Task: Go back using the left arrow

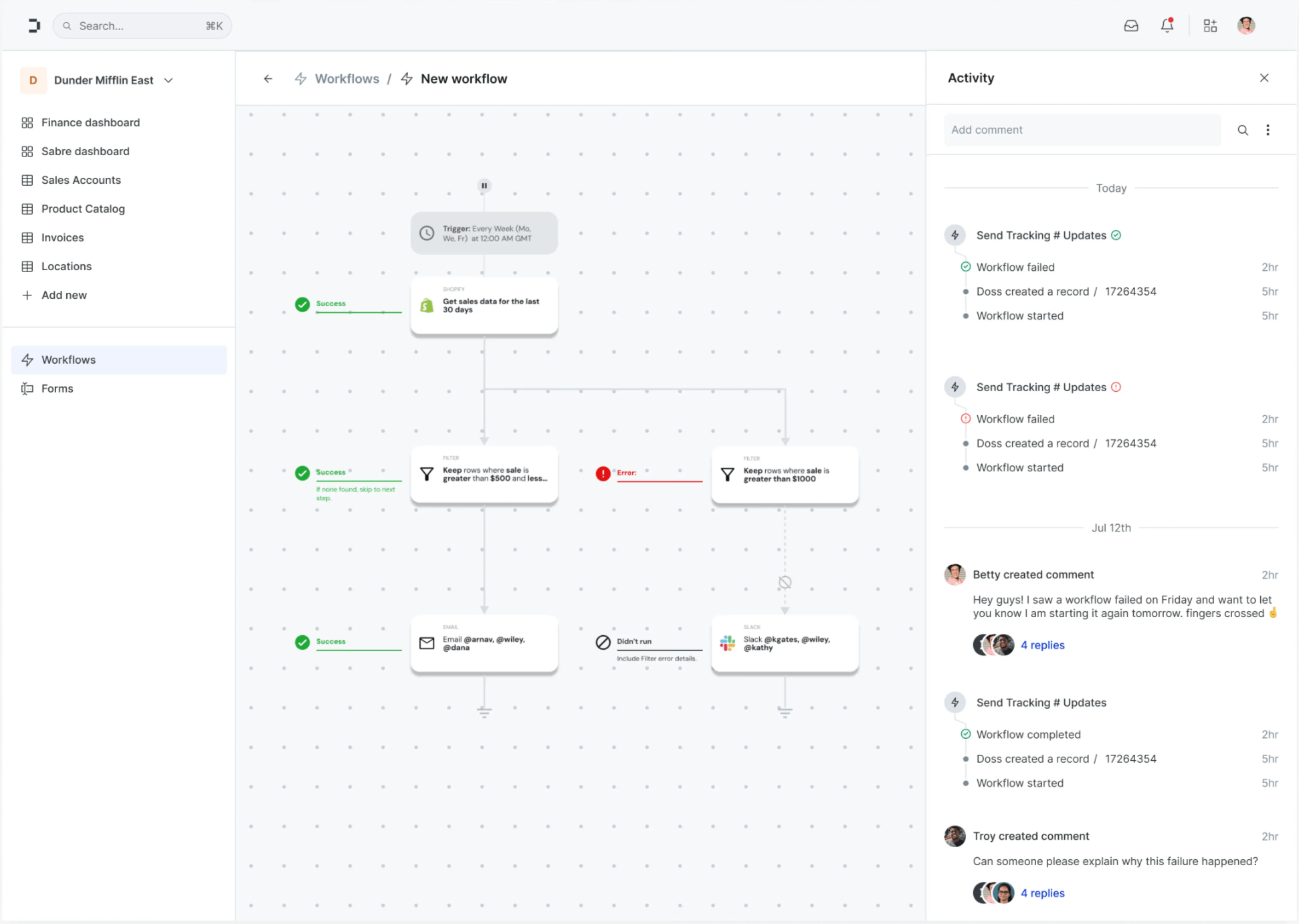Action: [268, 79]
